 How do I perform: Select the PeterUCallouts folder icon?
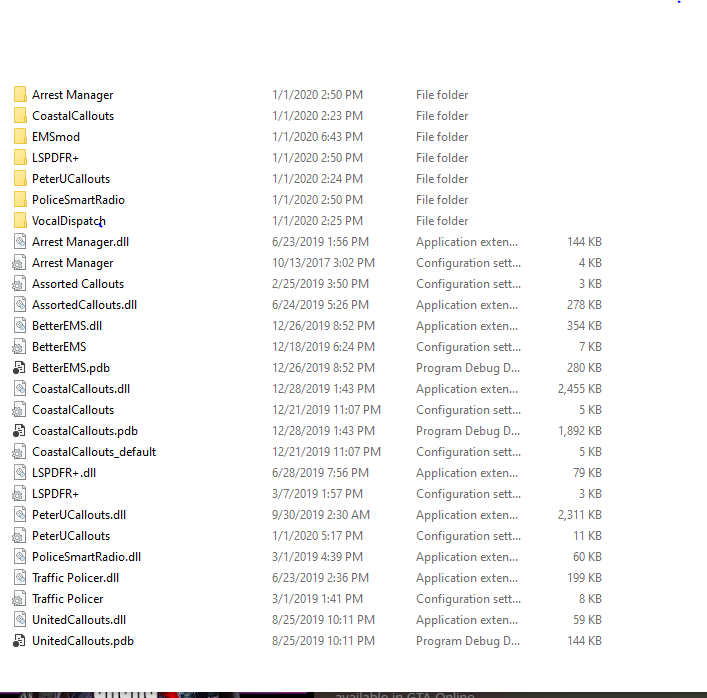19,179
